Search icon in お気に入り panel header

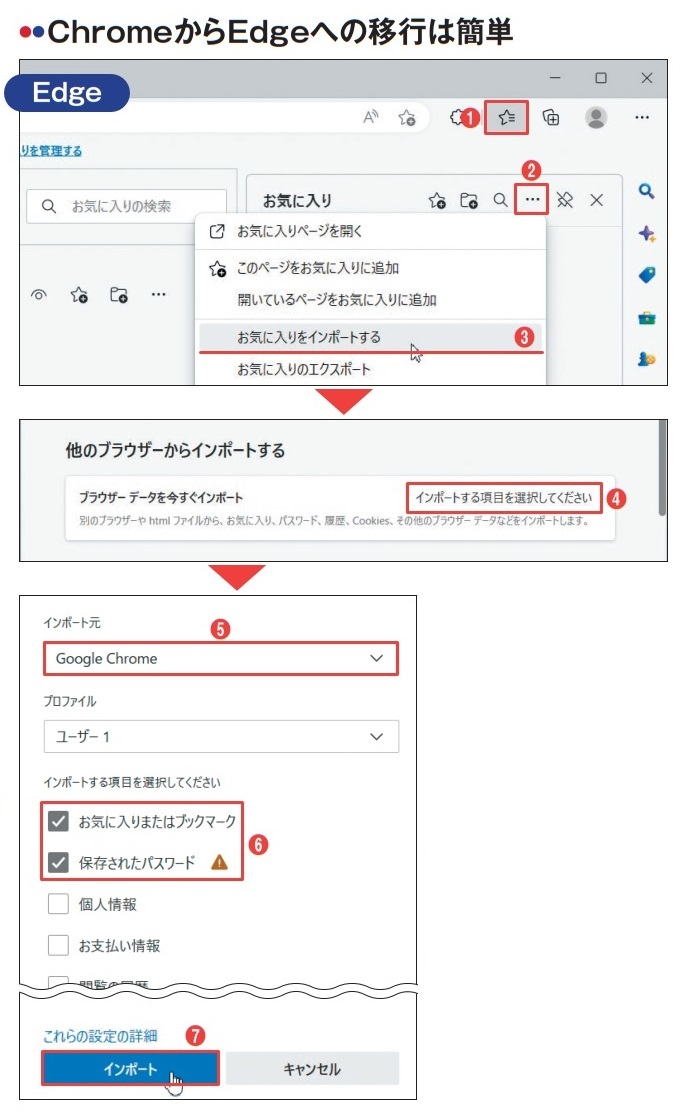pos(501,201)
